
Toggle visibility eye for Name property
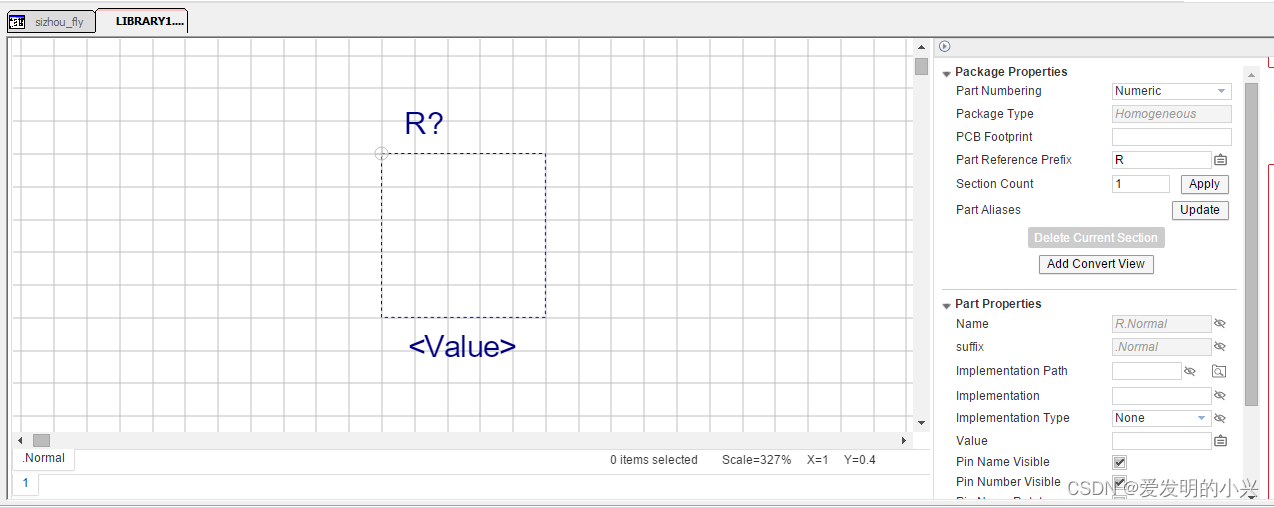(1219, 324)
